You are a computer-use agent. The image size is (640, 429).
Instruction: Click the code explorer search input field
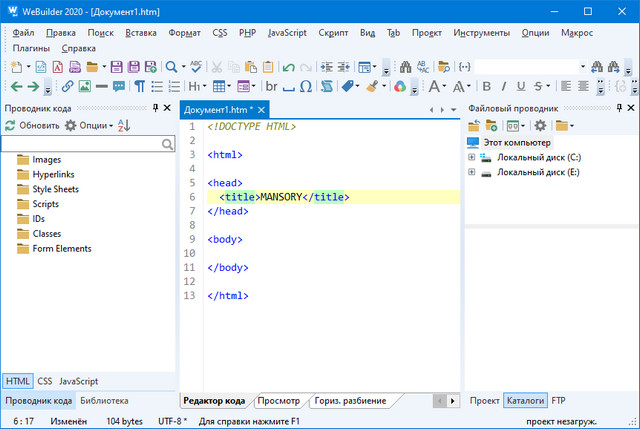tap(80, 144)
